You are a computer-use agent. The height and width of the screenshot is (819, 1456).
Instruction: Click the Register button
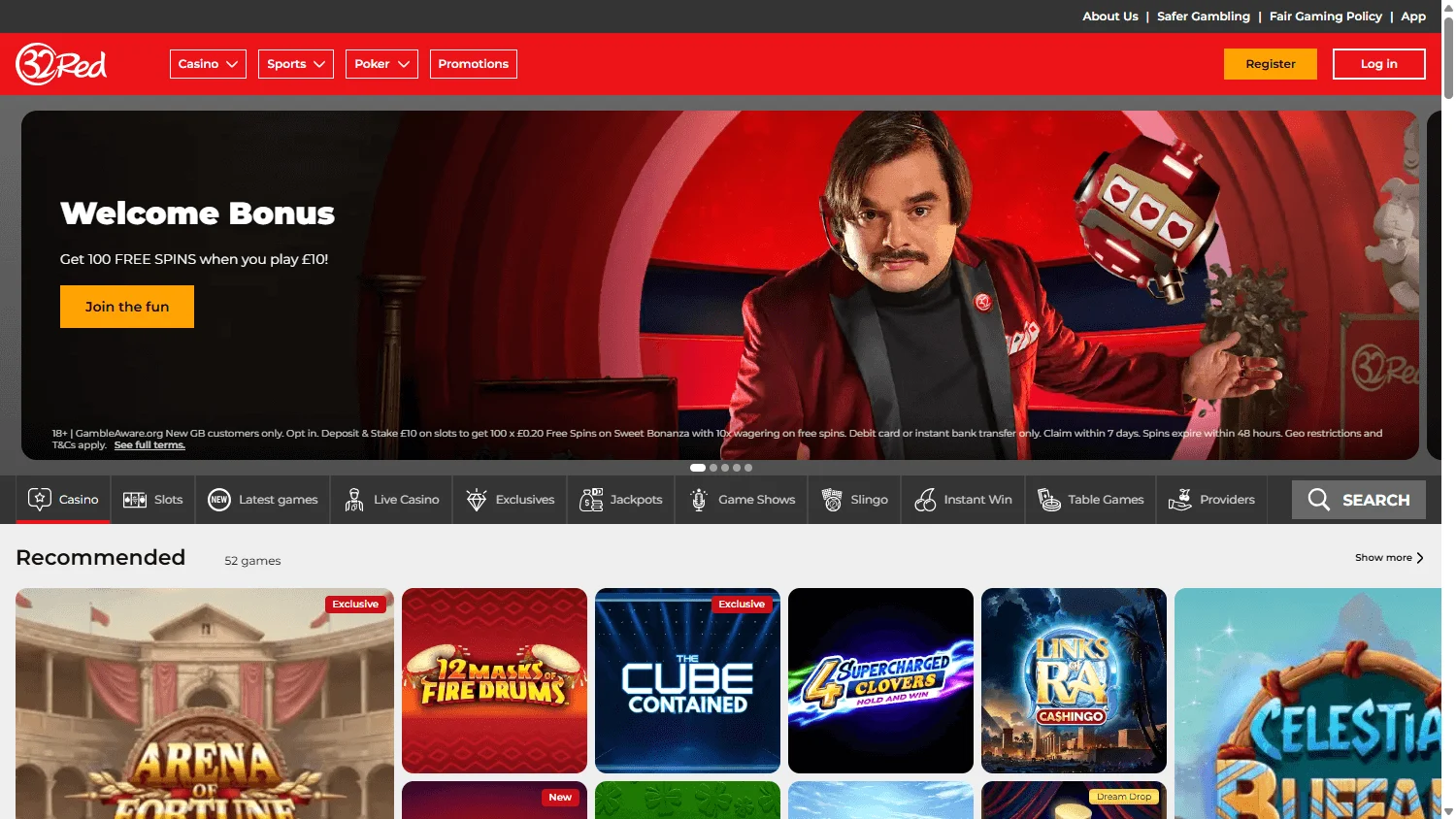click(1271, 64)
